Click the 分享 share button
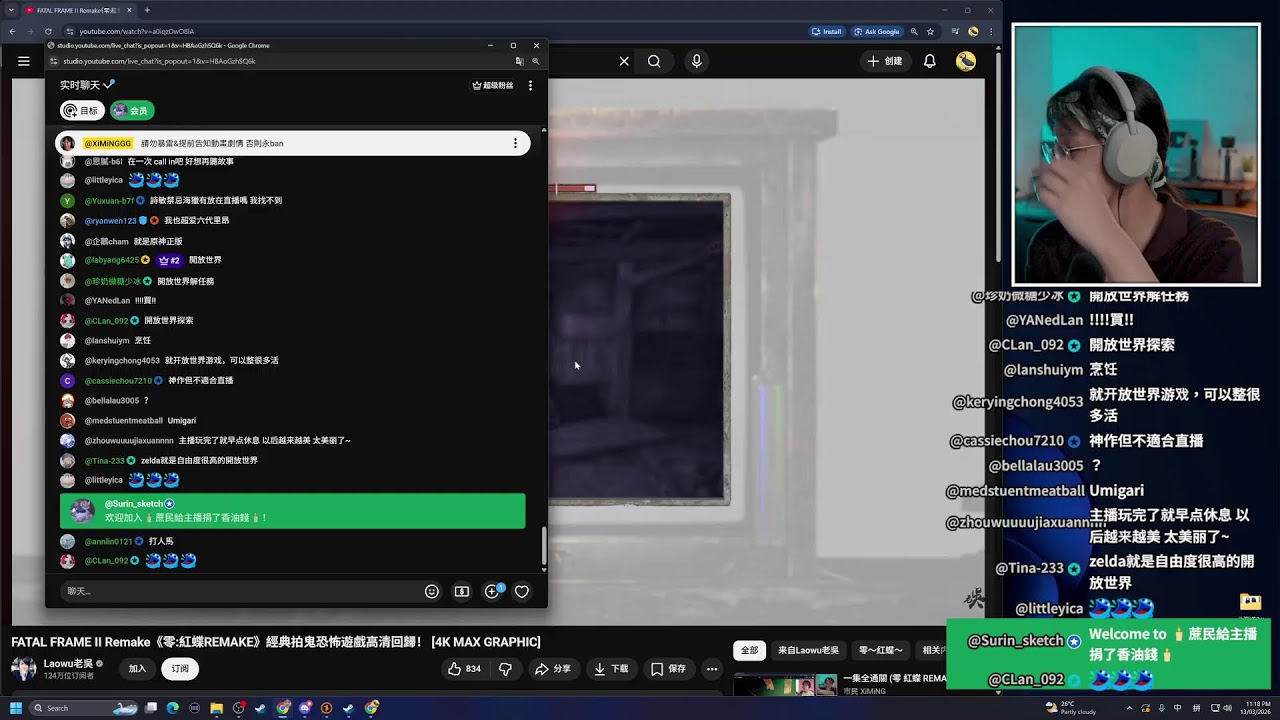The image size is (1280, 720). coord(553,669)
